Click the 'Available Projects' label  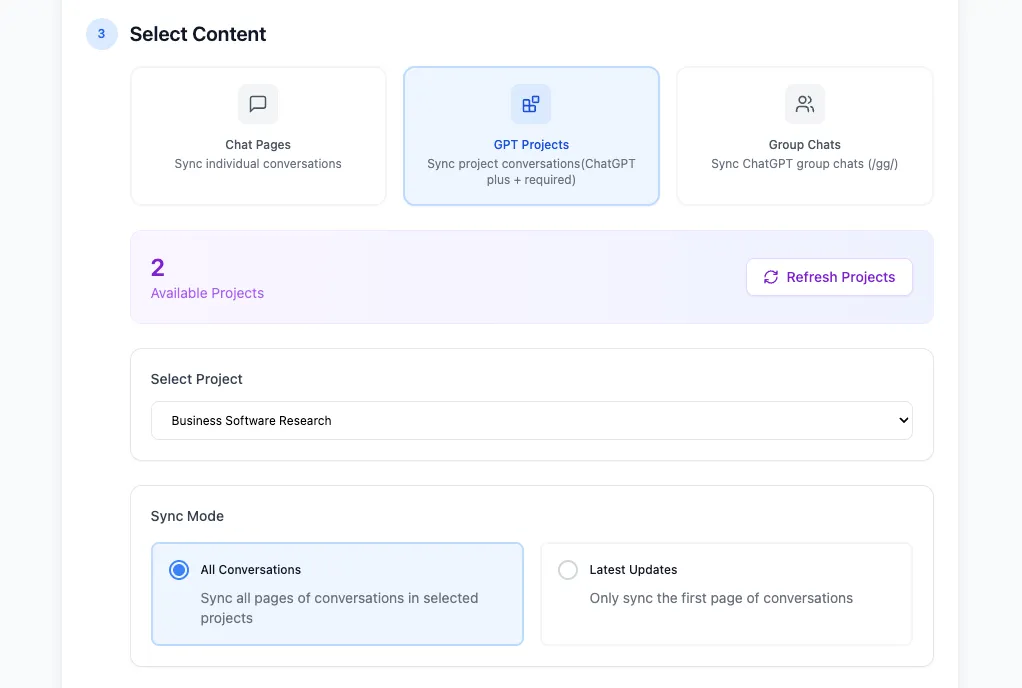point(207,293)
